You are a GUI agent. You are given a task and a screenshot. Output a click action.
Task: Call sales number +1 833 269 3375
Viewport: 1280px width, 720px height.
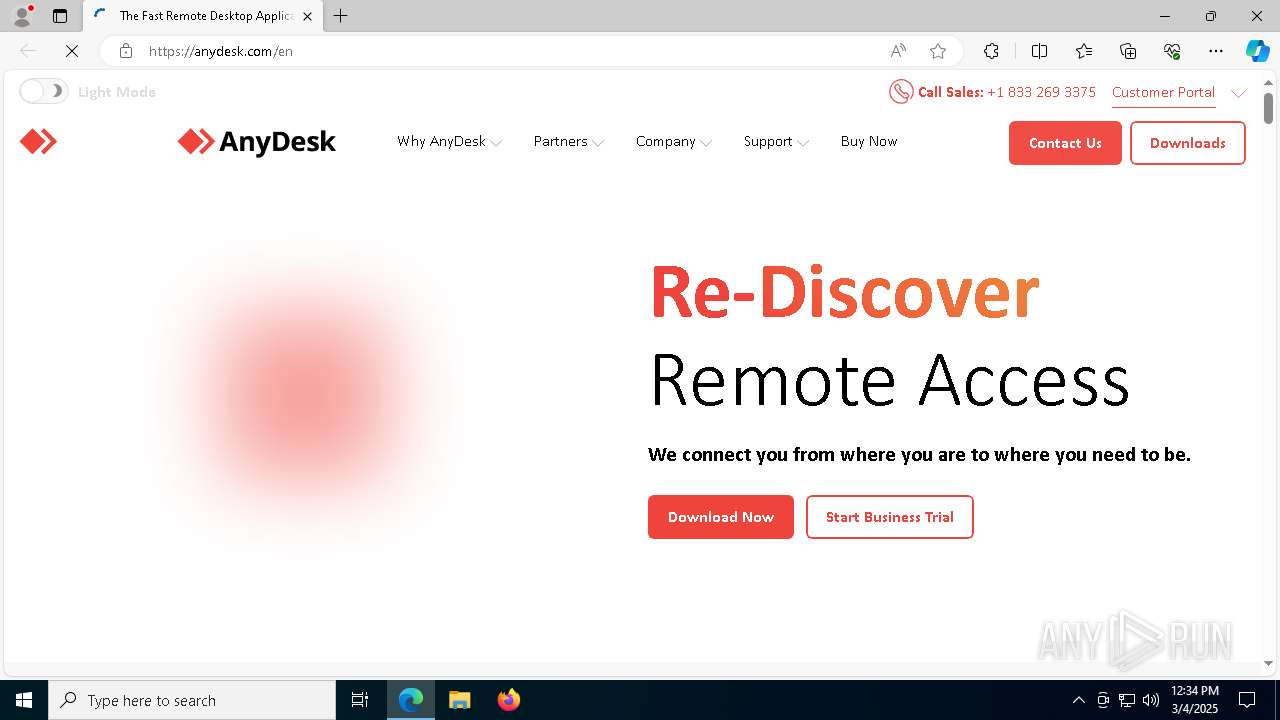pos(1041,92)
